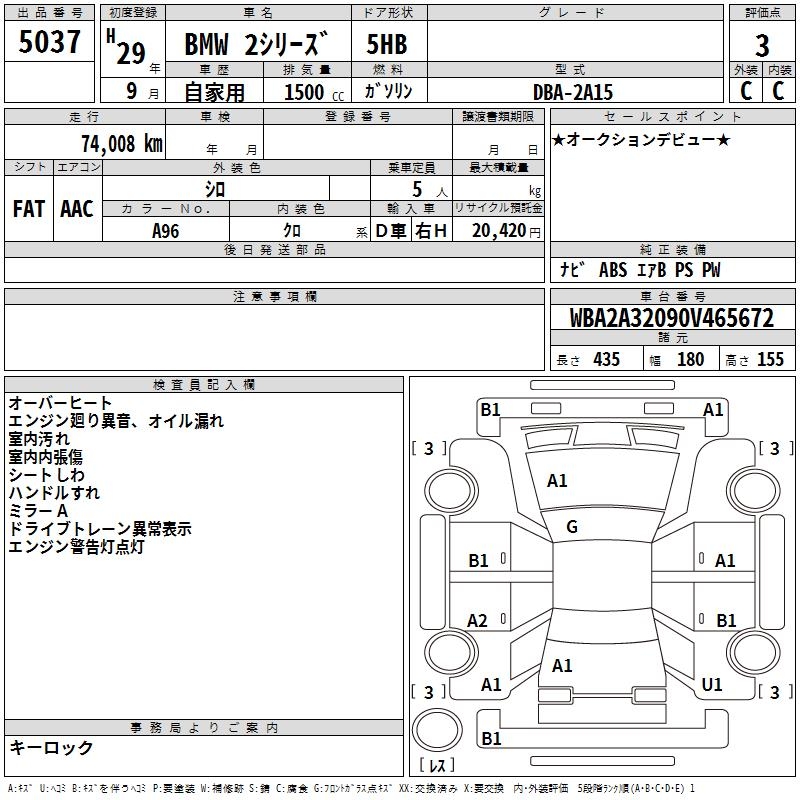This screenshot has width=800, height=800.
Task: Select the length value "435"
Action: pyautogui.click(x=607, y=360)
